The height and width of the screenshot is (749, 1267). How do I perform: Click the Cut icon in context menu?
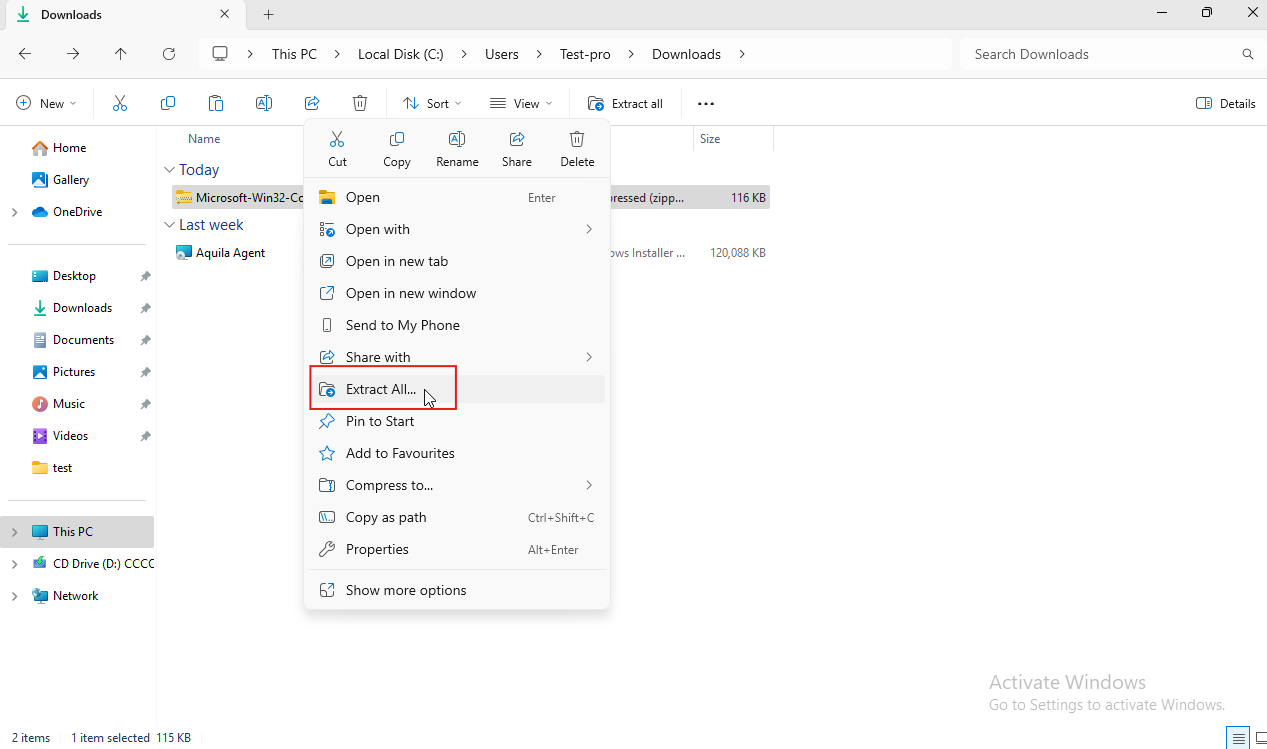[337, 139]
